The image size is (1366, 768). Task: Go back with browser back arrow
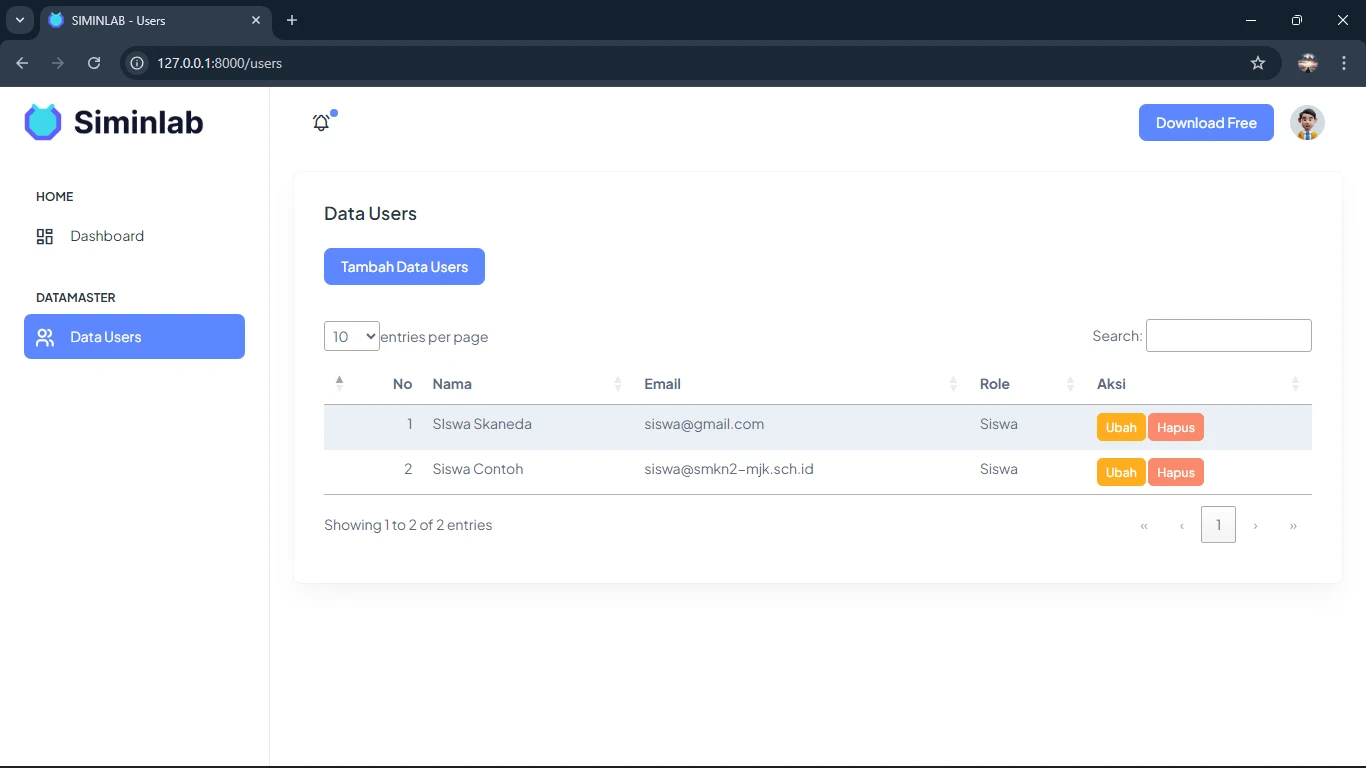pos(22,63)
